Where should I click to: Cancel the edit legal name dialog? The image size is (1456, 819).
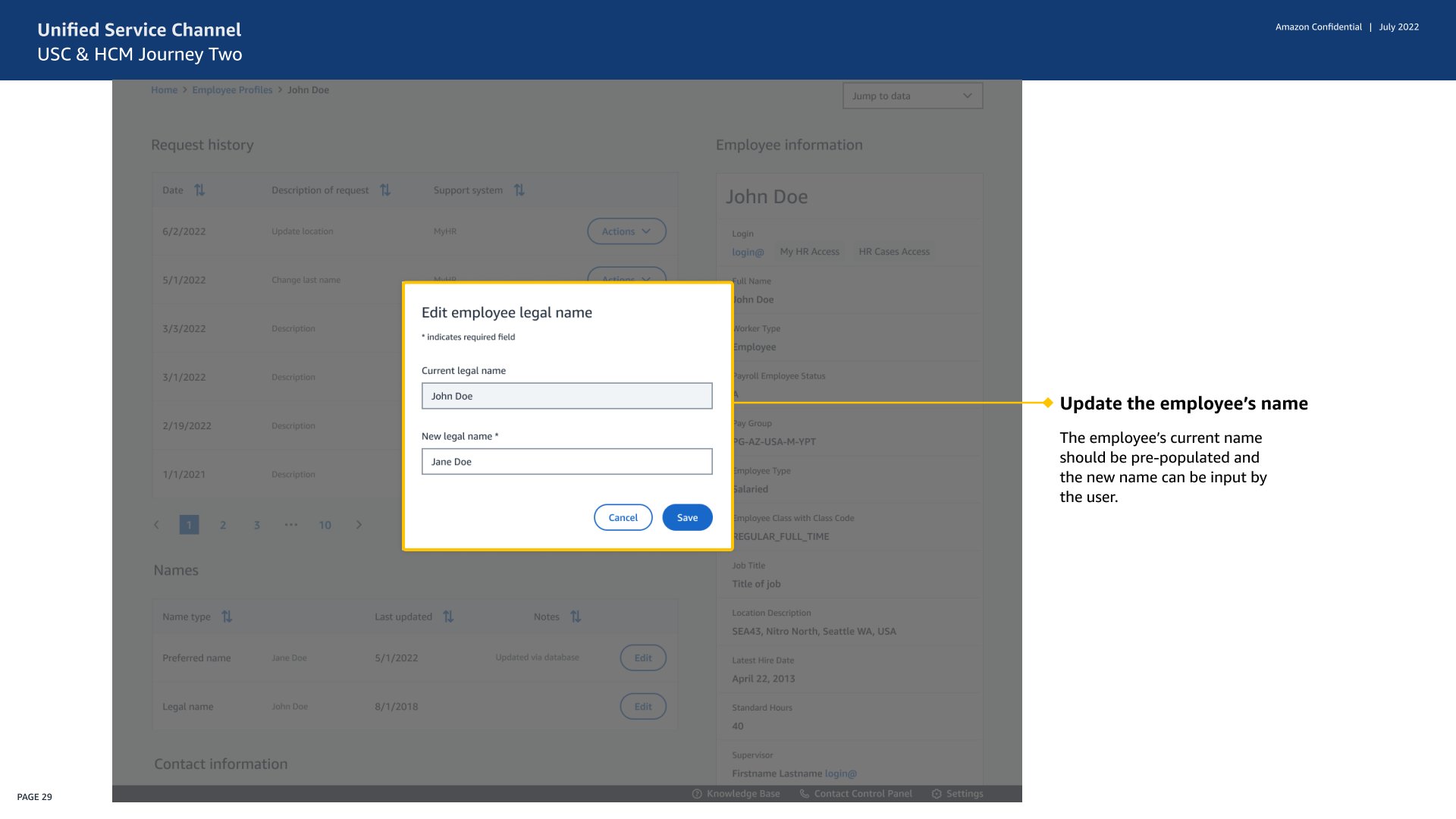[x=623, y=517]
